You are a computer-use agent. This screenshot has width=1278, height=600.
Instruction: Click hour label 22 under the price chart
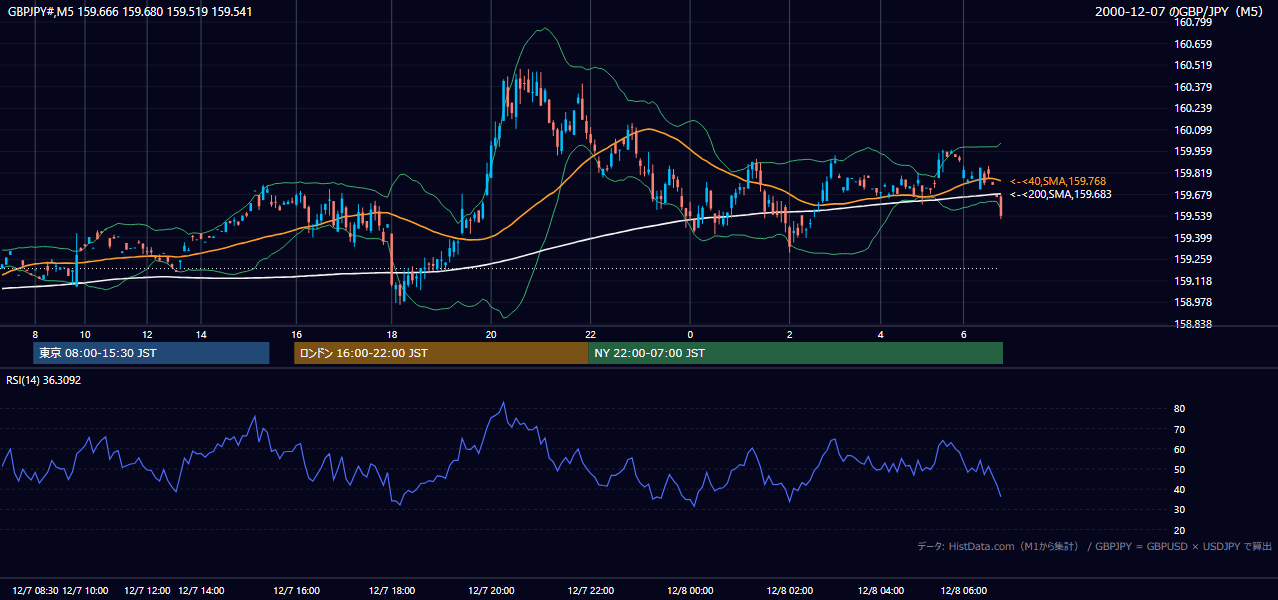click(591, 334)
